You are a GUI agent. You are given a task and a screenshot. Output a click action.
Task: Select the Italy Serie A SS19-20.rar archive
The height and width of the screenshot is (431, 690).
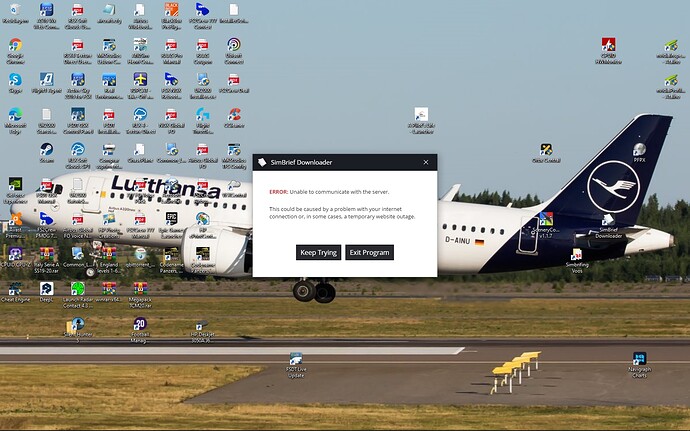point(46,259)
